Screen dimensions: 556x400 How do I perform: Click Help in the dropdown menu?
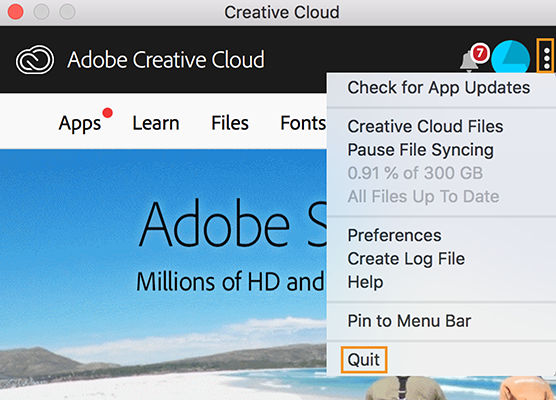(365, 282)
